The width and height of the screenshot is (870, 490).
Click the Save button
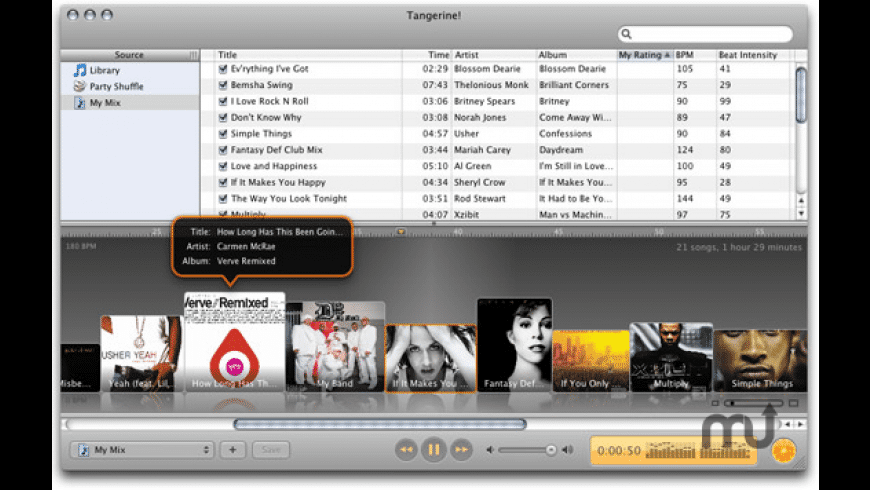tap(271, 449)
